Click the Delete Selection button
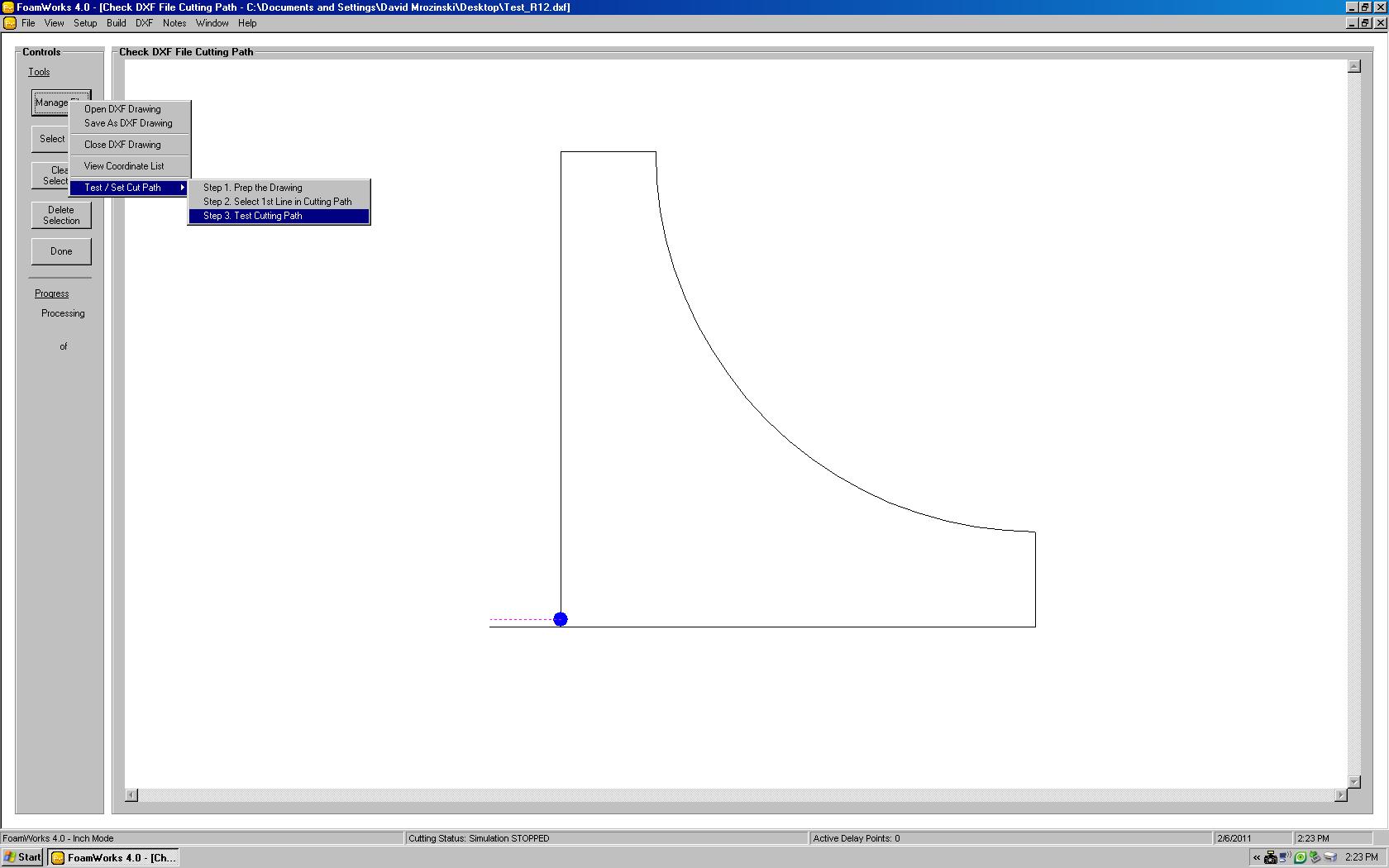 click(60, 215)
